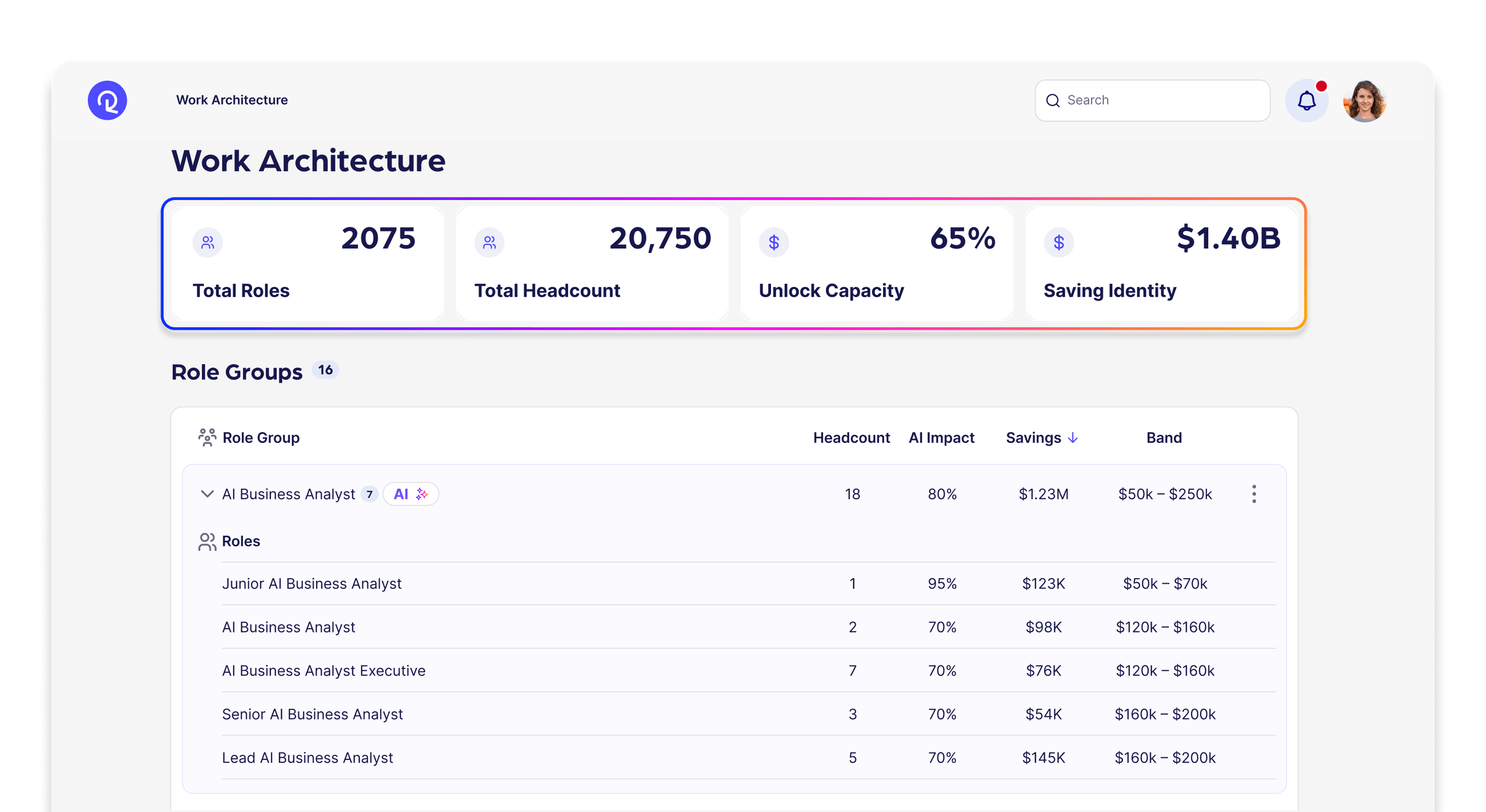Click the company logo icon

tap(107, 100)
